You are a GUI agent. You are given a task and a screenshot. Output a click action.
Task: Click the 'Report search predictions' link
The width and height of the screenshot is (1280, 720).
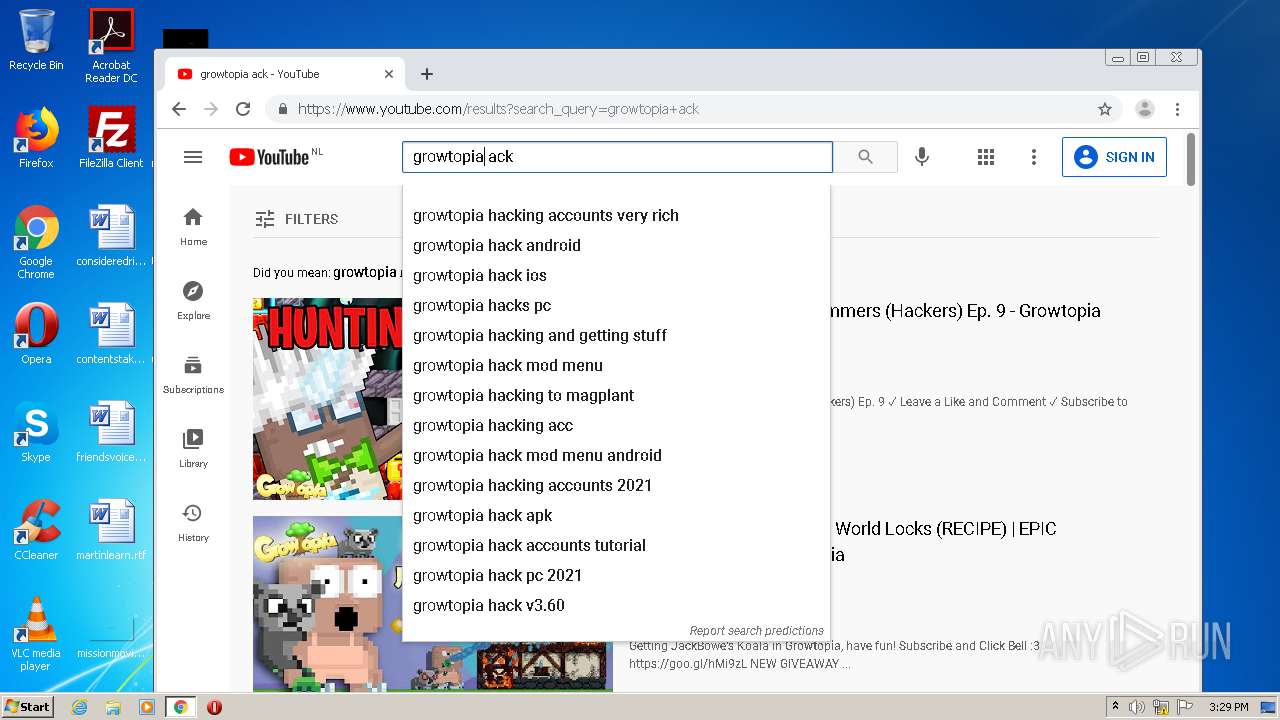[756, 631]
